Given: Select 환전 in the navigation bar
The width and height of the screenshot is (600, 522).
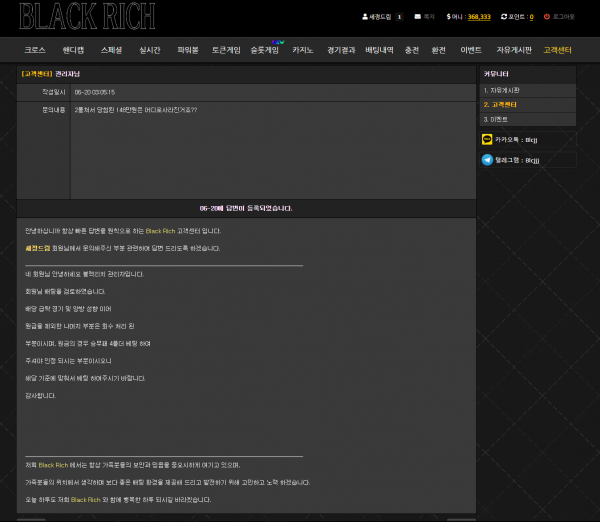Looking at the screenshot, I should [438, 49].
